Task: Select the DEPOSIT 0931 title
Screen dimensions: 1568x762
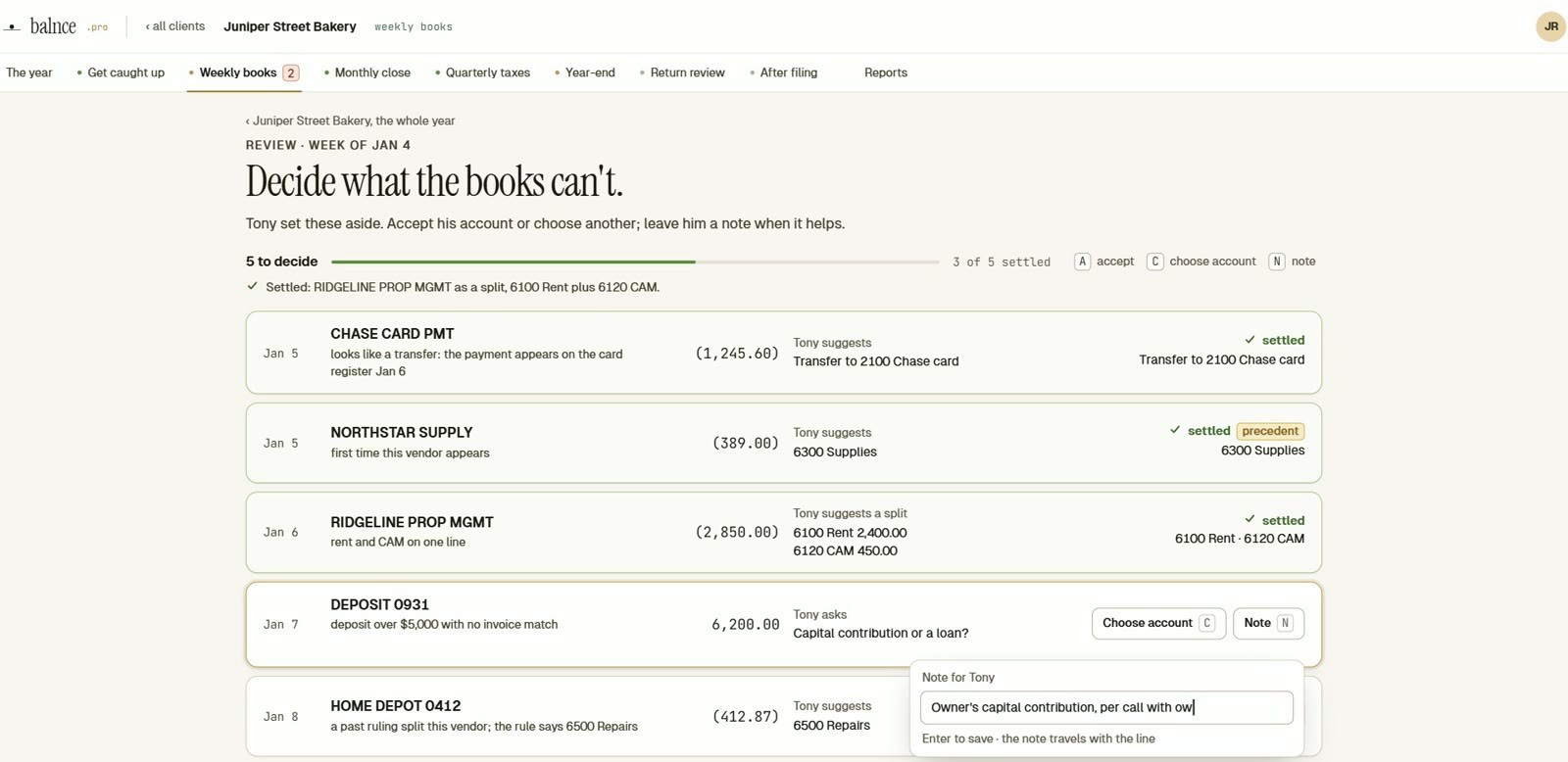Action: tap(379, 604)
